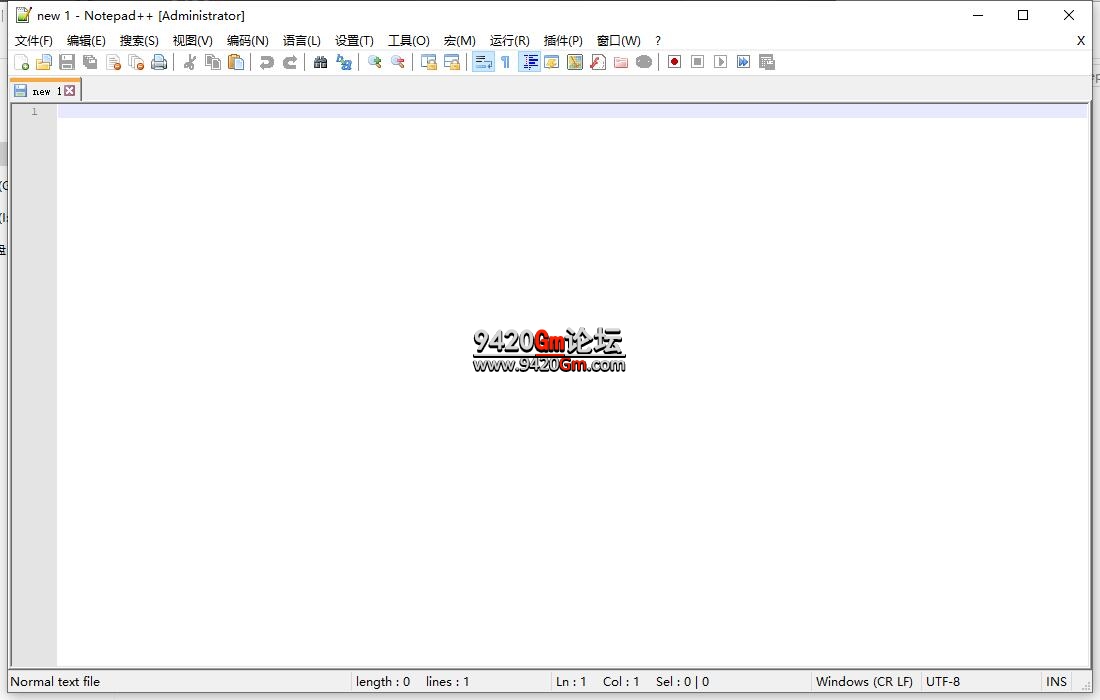The height and width of the screenshot is (700, 1100).
Task: Close the current document via the toolbar Close icon
Action: 113,62
